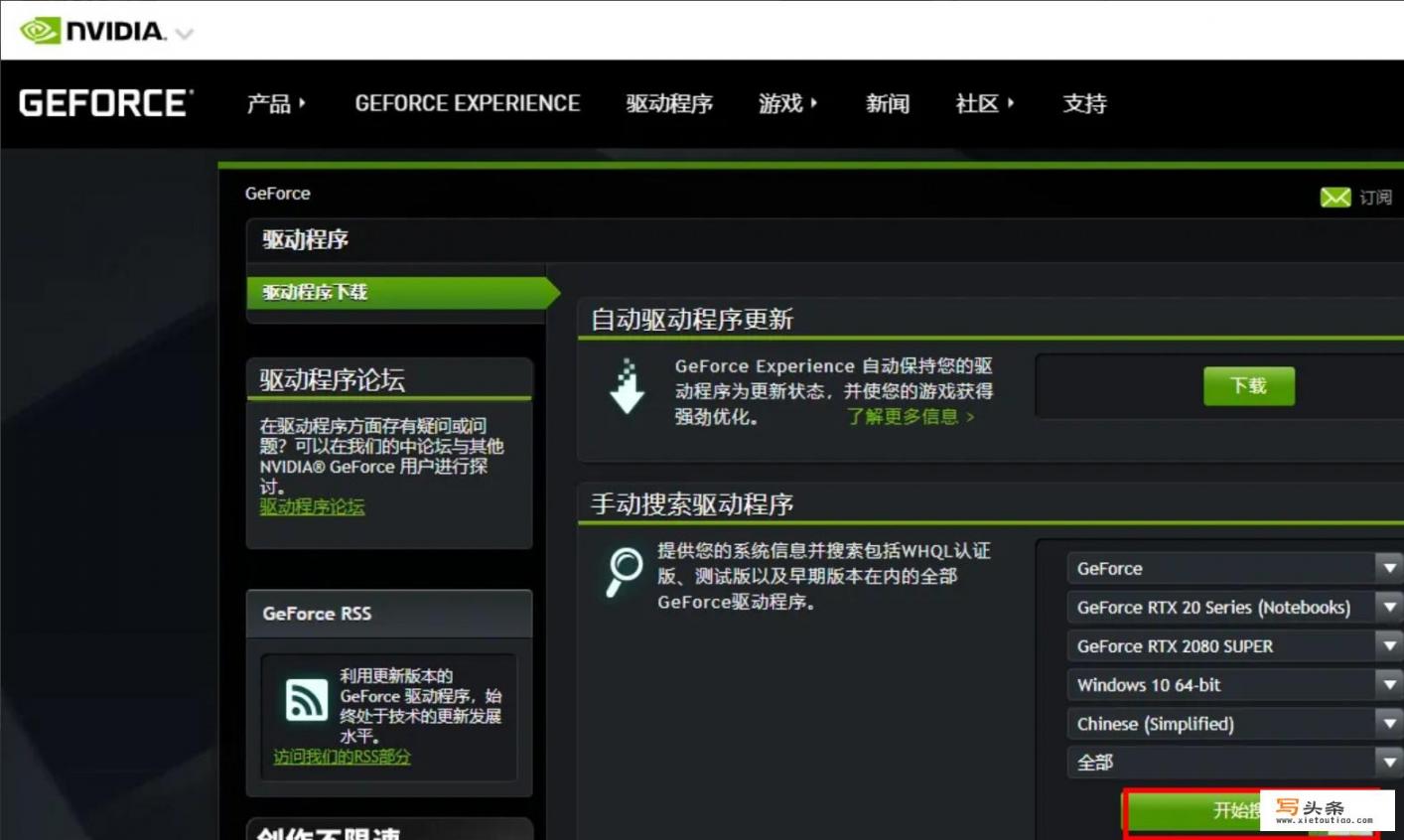Open the Windows 10 64-bit dropdown

click(1235, 684)
